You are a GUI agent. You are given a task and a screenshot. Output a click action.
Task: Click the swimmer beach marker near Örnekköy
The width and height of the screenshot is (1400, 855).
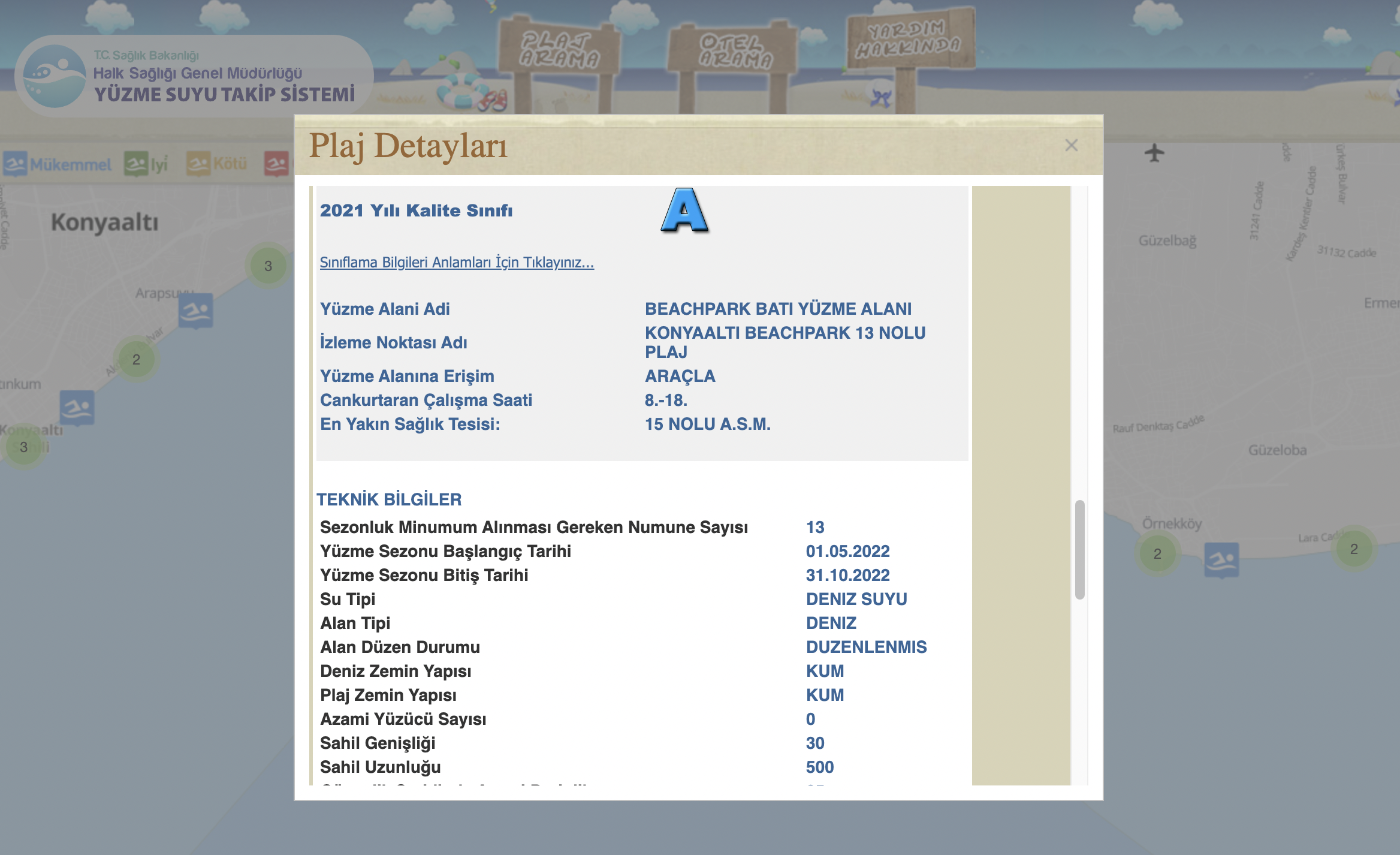1221,559
